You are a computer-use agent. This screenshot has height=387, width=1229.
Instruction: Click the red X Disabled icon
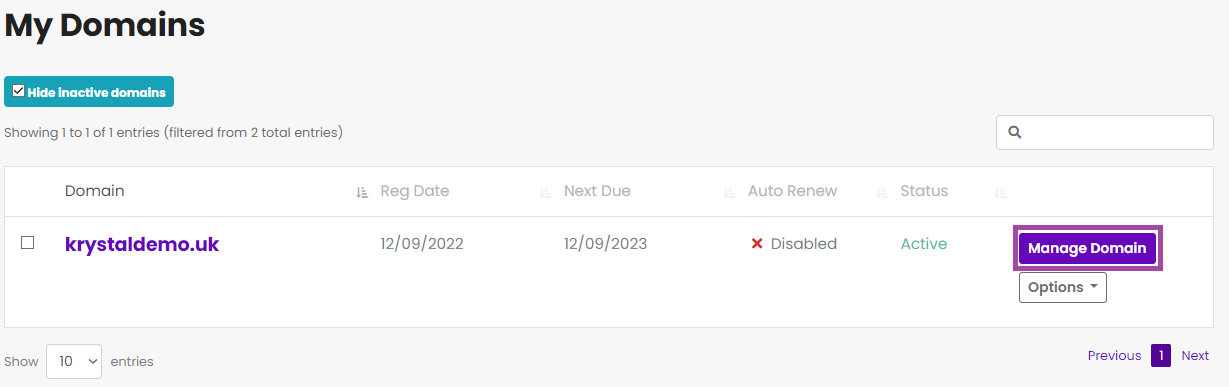click(x=757, y=244)
